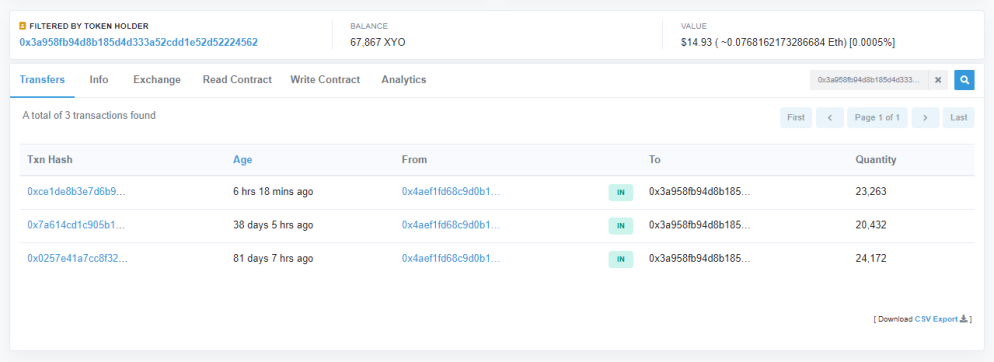Click the blue search magnifier button
Viewport: 994px width, 362px height.
click(964, 80)
